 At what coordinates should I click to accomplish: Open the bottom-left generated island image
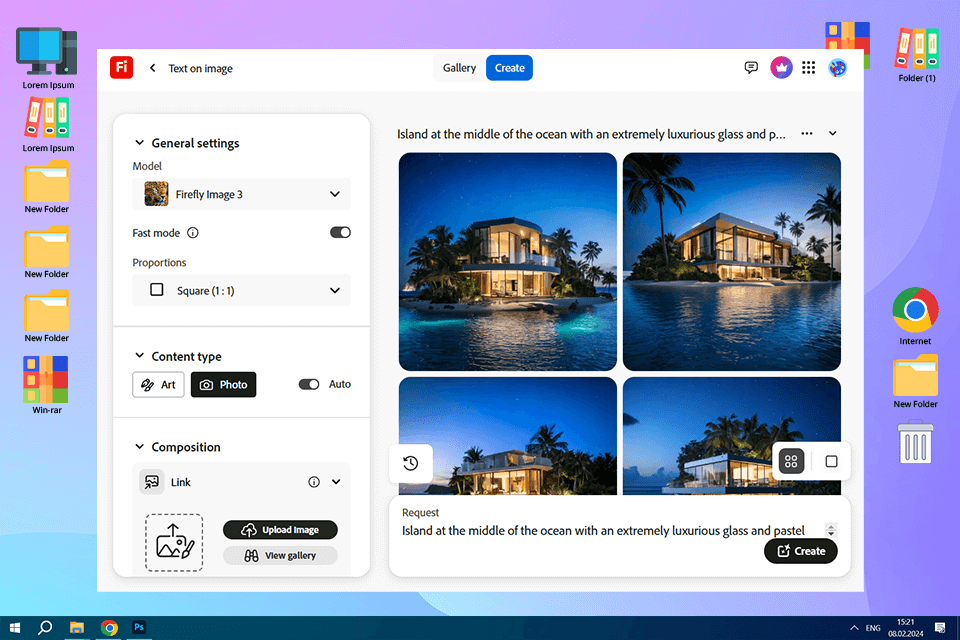click(508, 436)
